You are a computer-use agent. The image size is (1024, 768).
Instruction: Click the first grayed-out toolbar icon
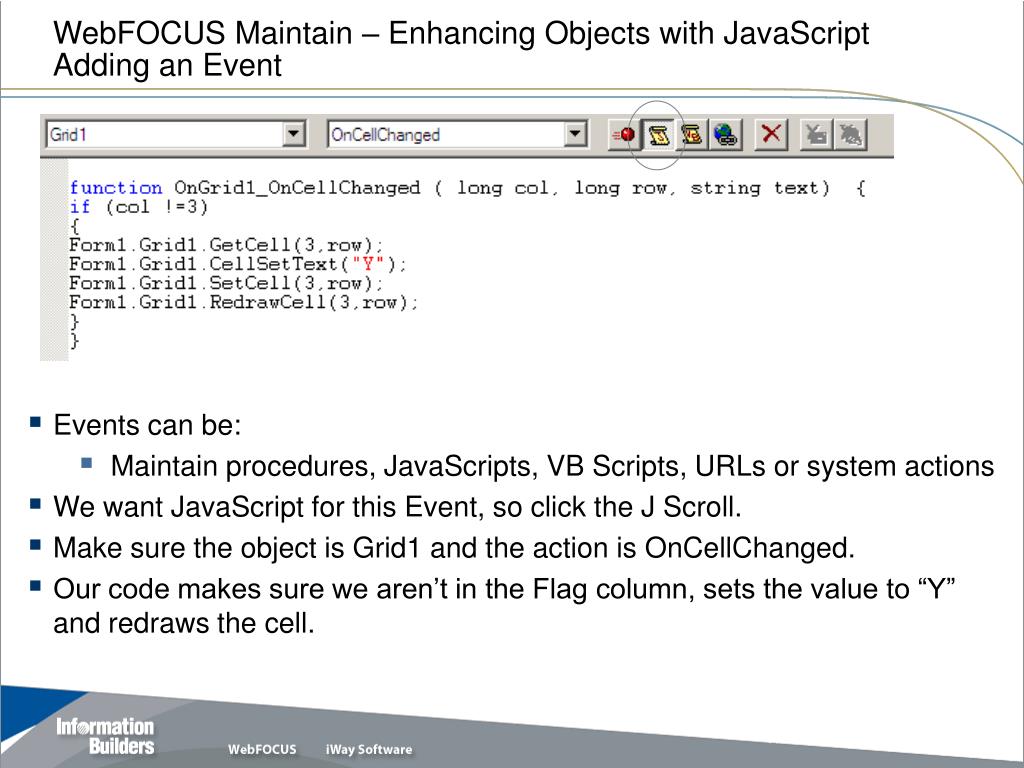point(817,135)
